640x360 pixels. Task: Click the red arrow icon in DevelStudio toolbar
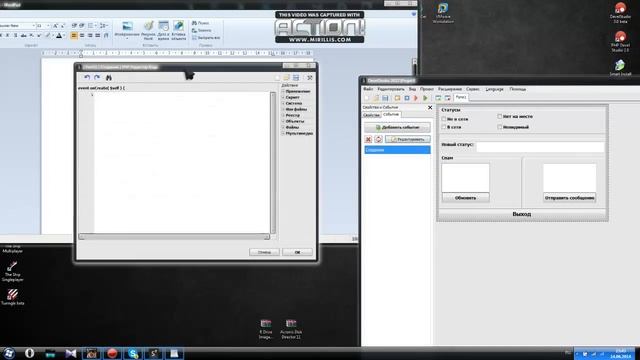tap(416, 98)
